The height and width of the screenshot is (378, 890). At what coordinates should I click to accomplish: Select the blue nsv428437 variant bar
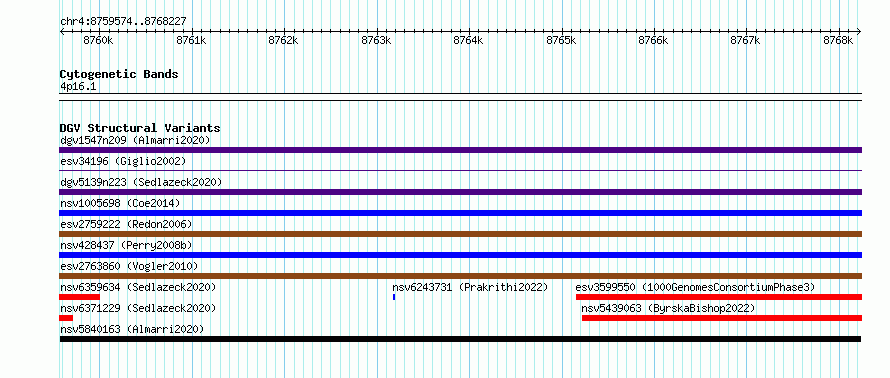coord(460,255)
